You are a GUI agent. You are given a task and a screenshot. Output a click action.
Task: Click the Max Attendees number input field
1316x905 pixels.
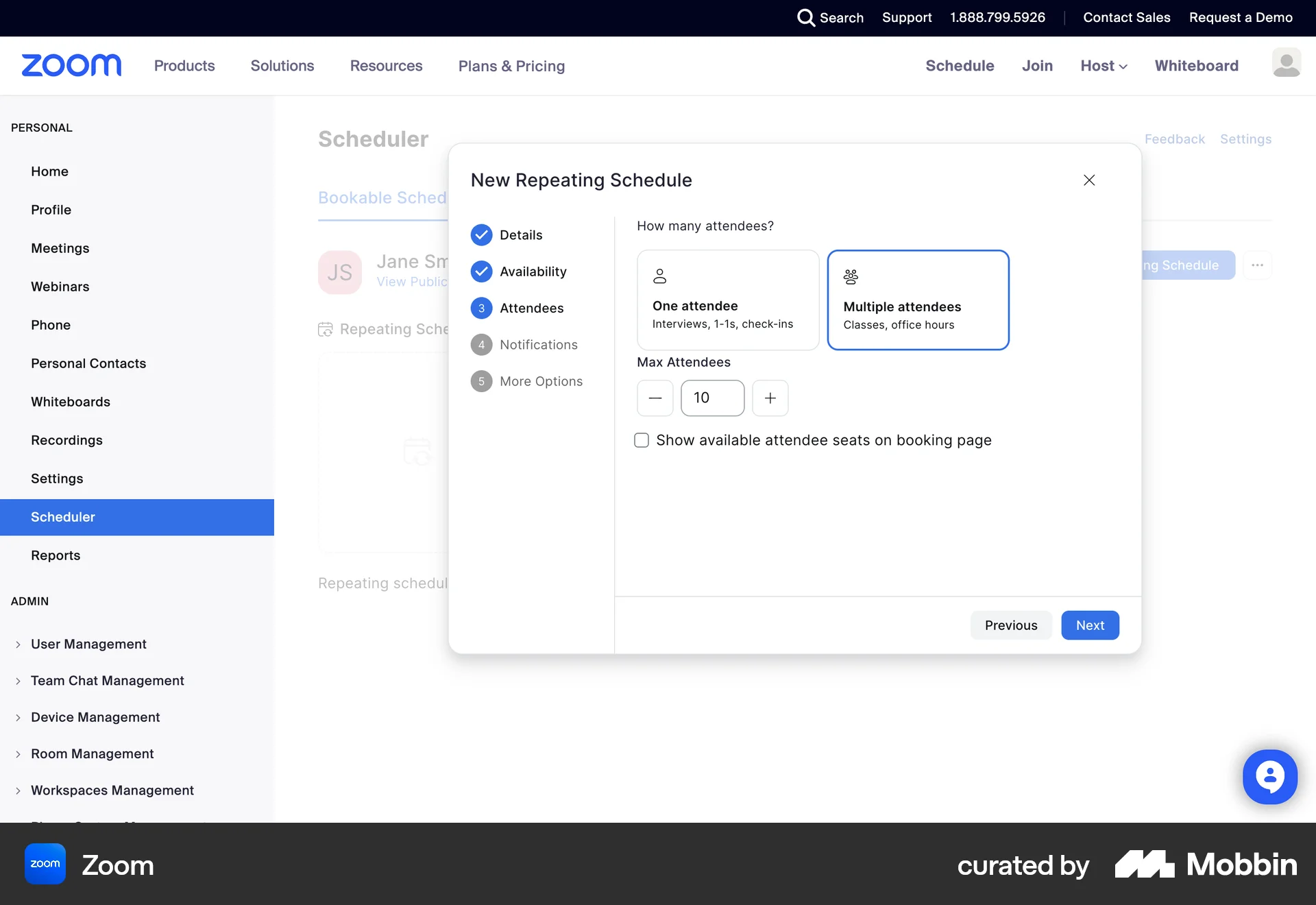point(712,398)
